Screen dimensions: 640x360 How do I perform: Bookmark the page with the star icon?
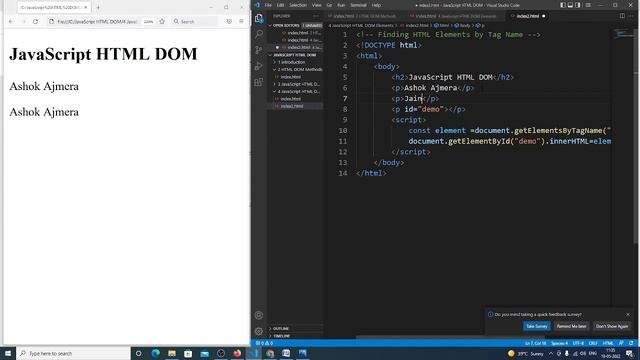[x=162, y=21]
